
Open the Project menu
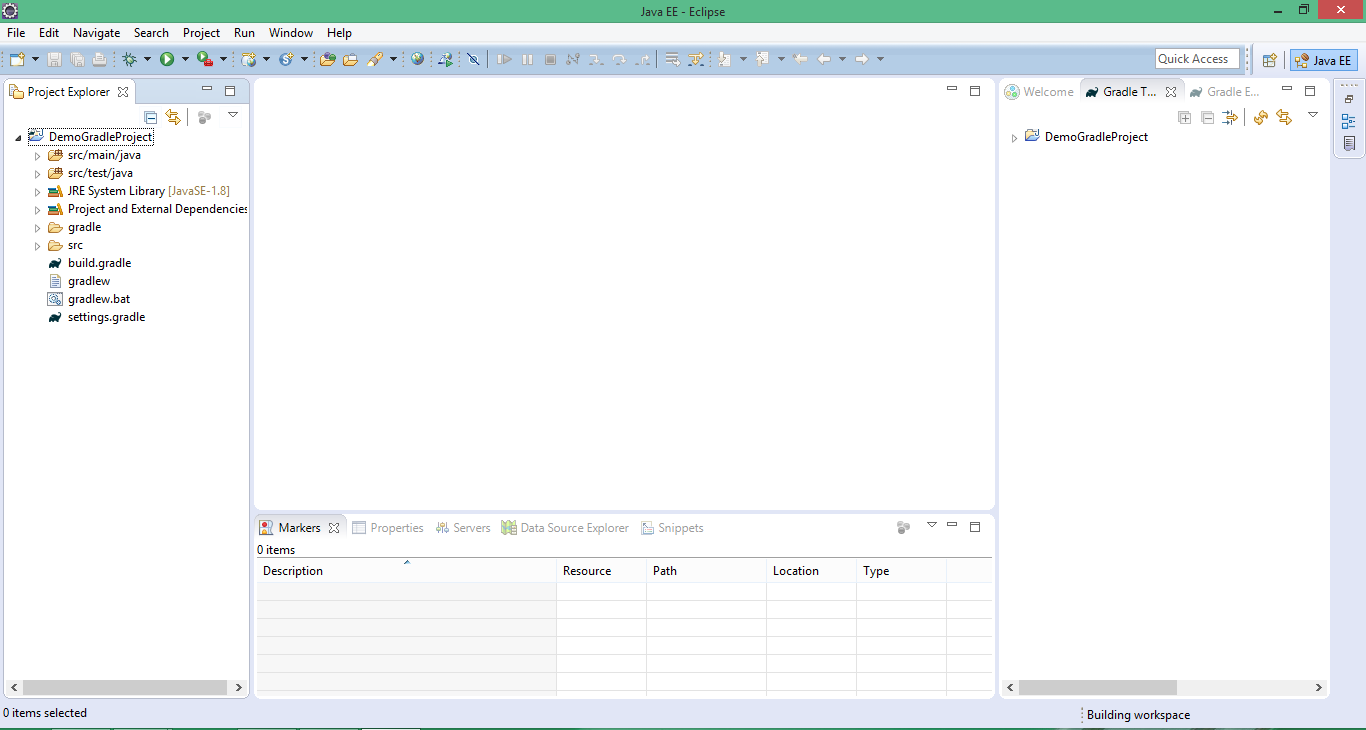click(x=201, y=33)
